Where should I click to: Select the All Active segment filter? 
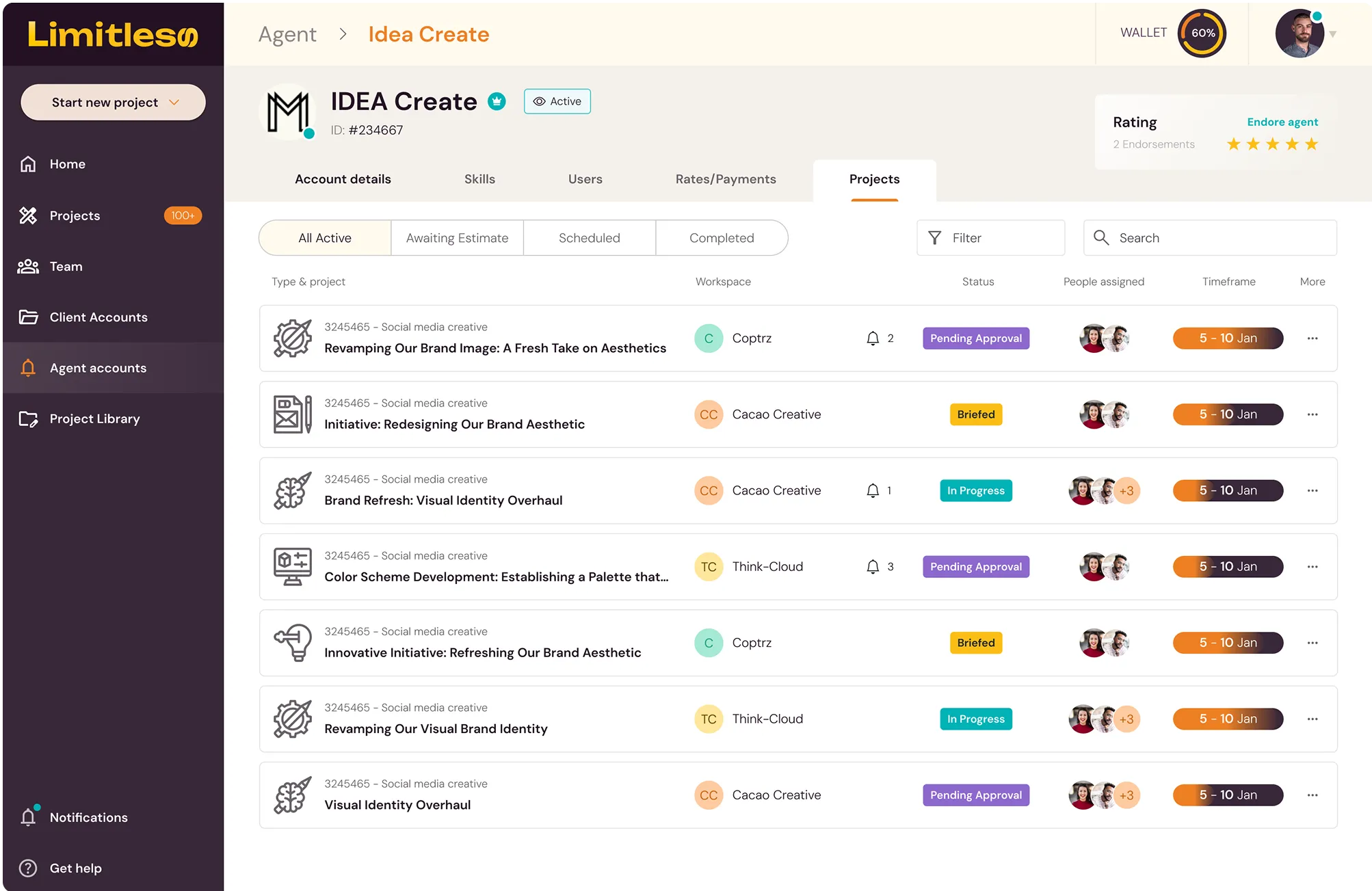coord(325,238)
